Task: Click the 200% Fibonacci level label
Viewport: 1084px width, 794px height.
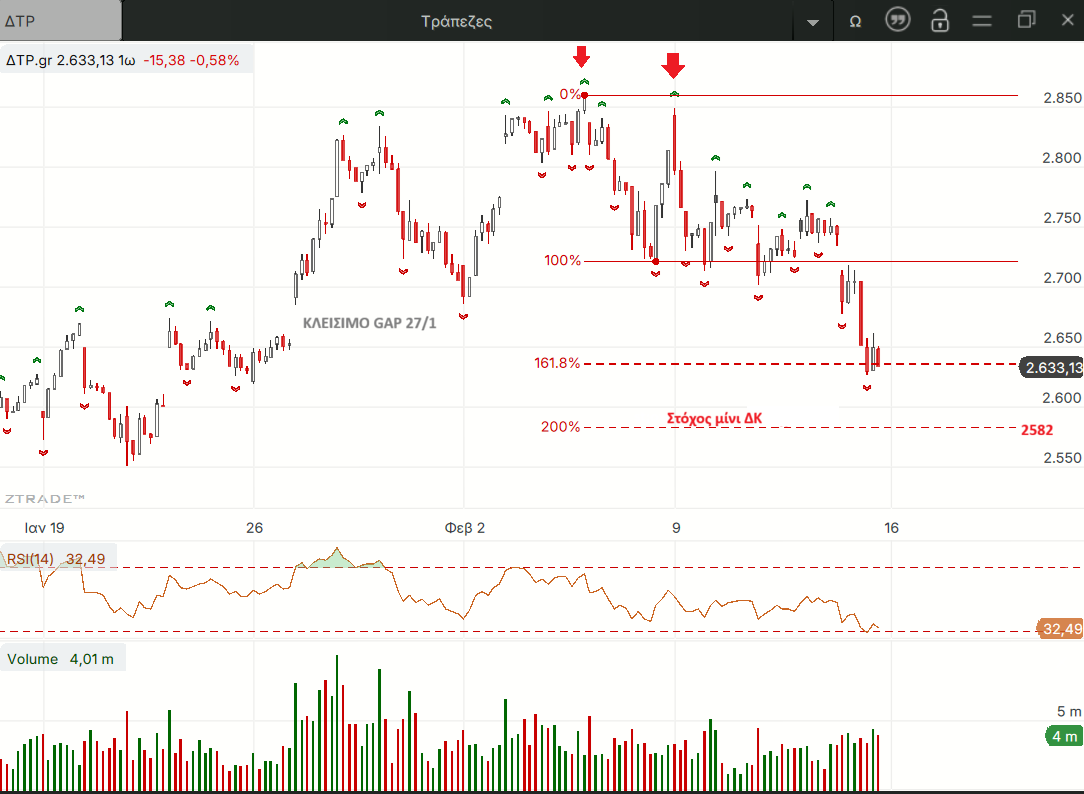Action: 560,427
